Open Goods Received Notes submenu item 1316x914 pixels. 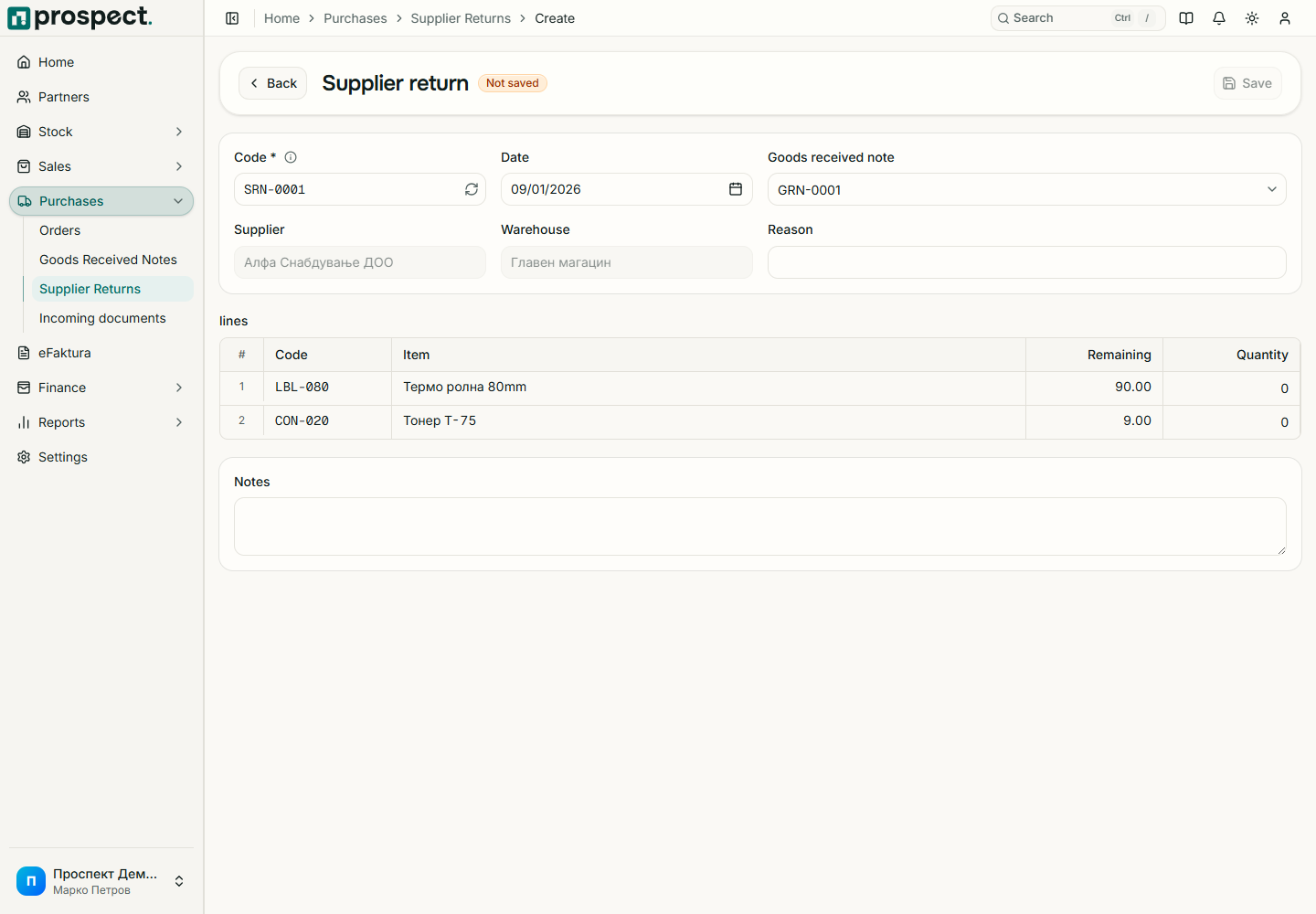click(108, 260)
